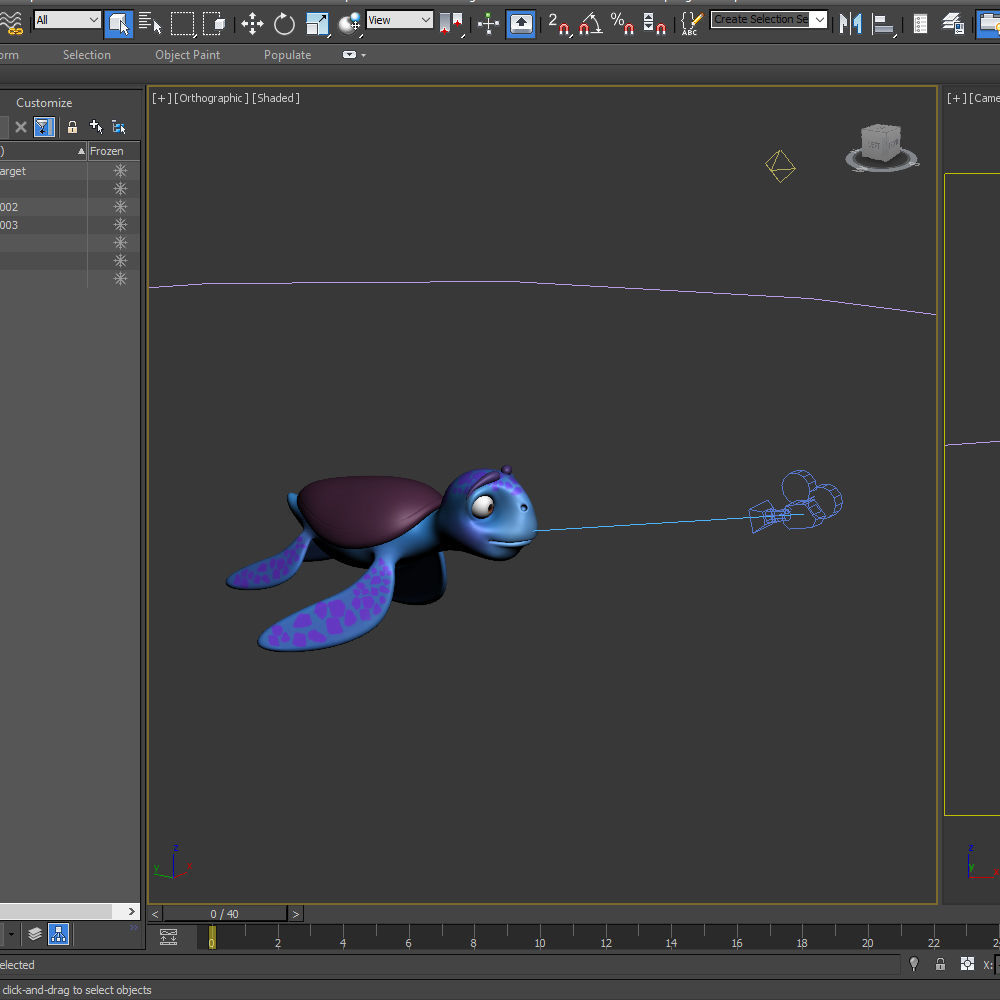1000x1000 pixels.
Task: Click right arrow of explorer scrollbar
Action: coord(131,911)
